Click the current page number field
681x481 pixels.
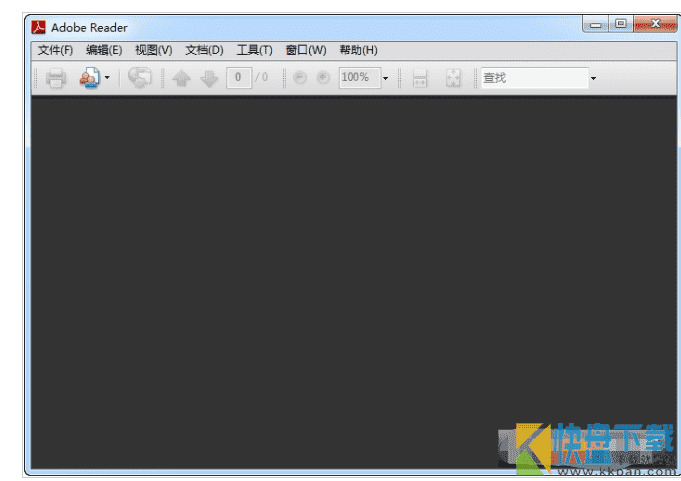point(239,78)
